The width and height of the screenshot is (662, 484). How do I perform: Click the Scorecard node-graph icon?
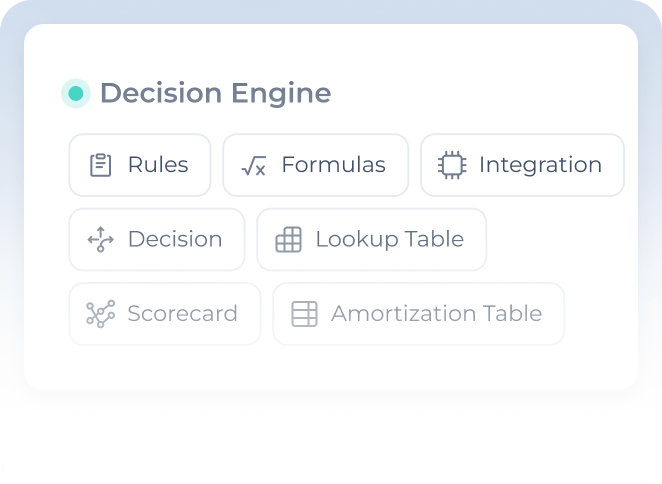pyautogui.click(x=100, y=314)
